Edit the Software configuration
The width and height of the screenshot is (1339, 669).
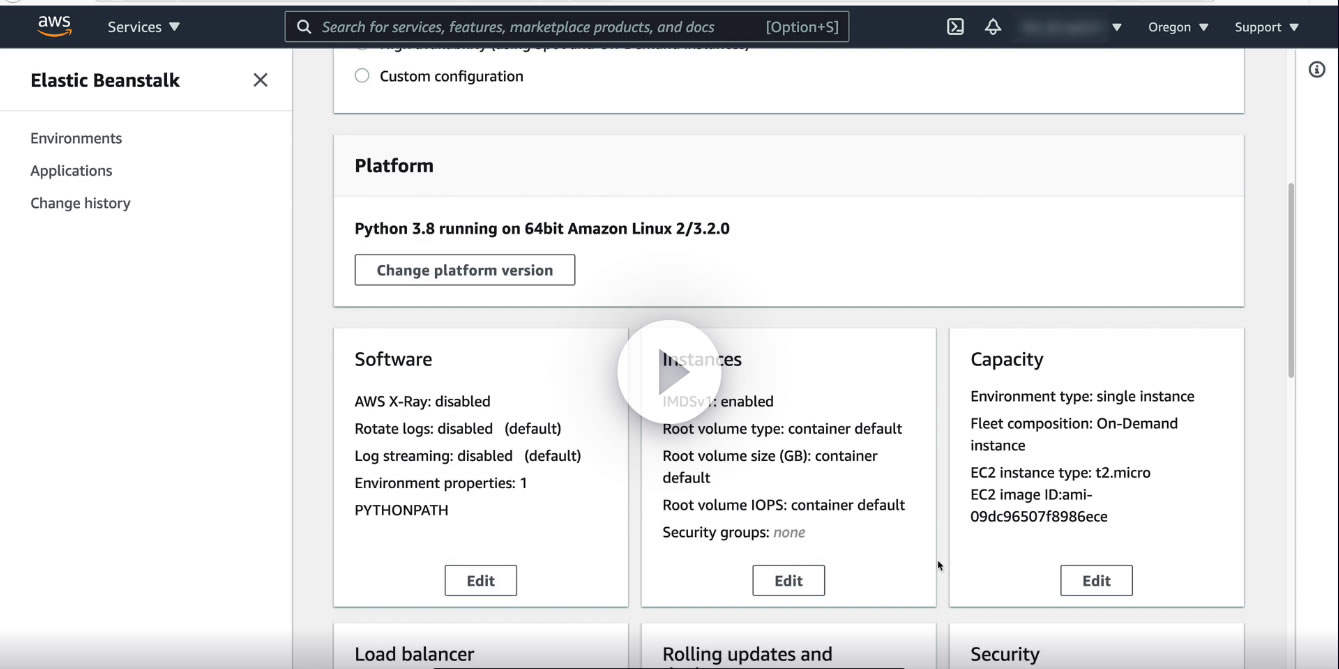click(481, 580)
